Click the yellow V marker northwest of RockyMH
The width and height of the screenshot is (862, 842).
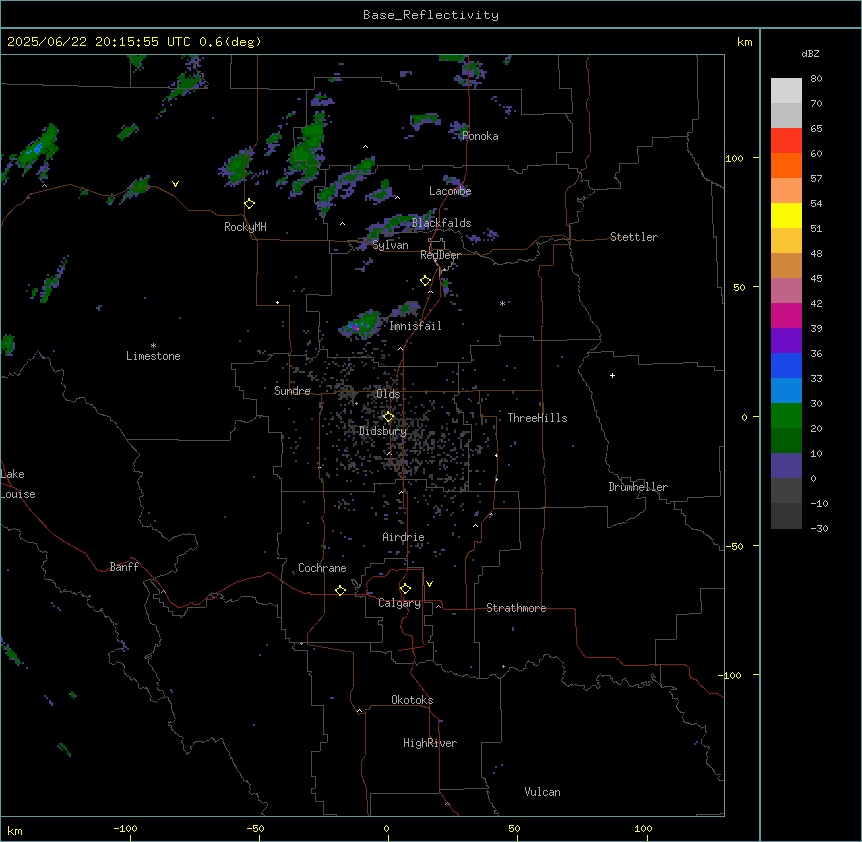click(x=175, y=184)
